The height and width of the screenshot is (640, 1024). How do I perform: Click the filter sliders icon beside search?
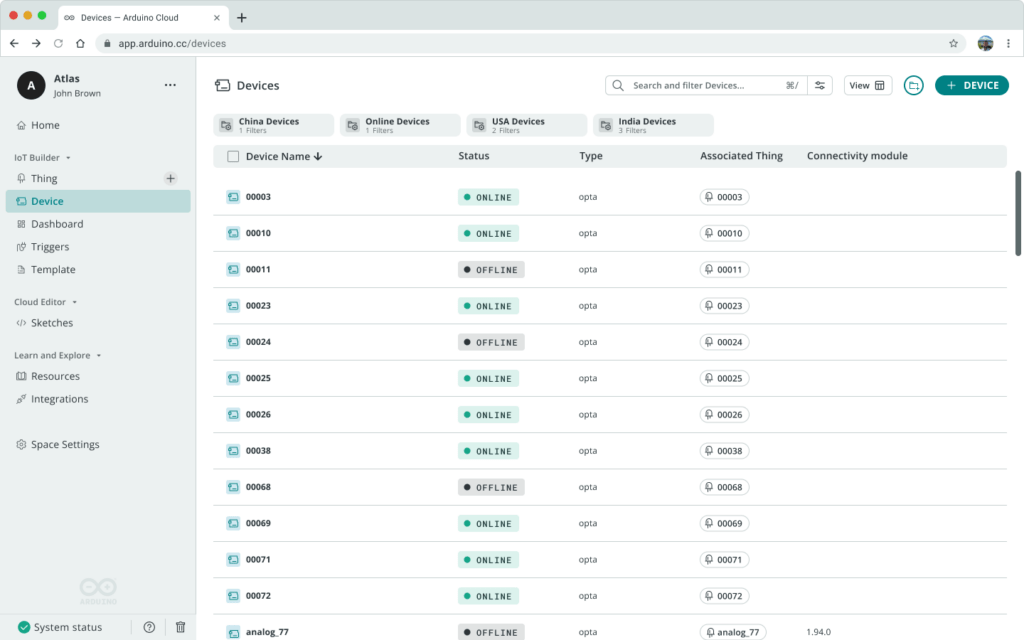pyautogui.click(x=821, y=86)
